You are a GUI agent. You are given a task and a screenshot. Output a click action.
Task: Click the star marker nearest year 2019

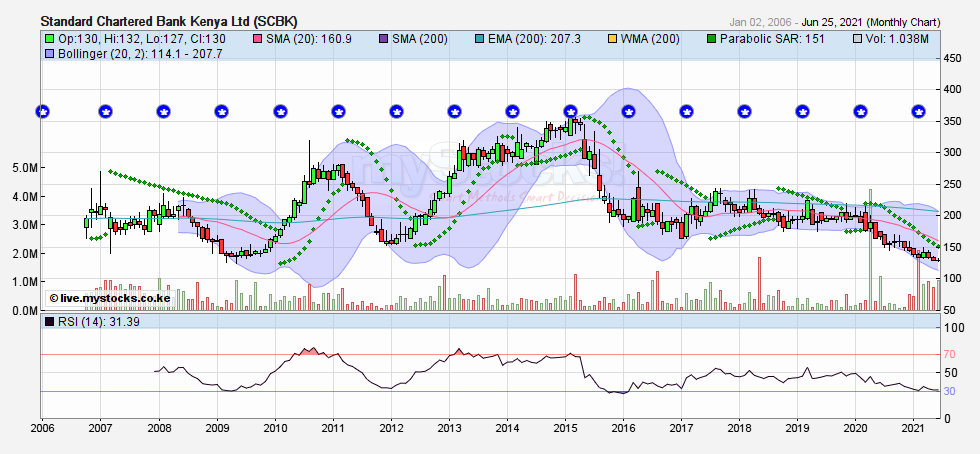click(x=803, y=111)
